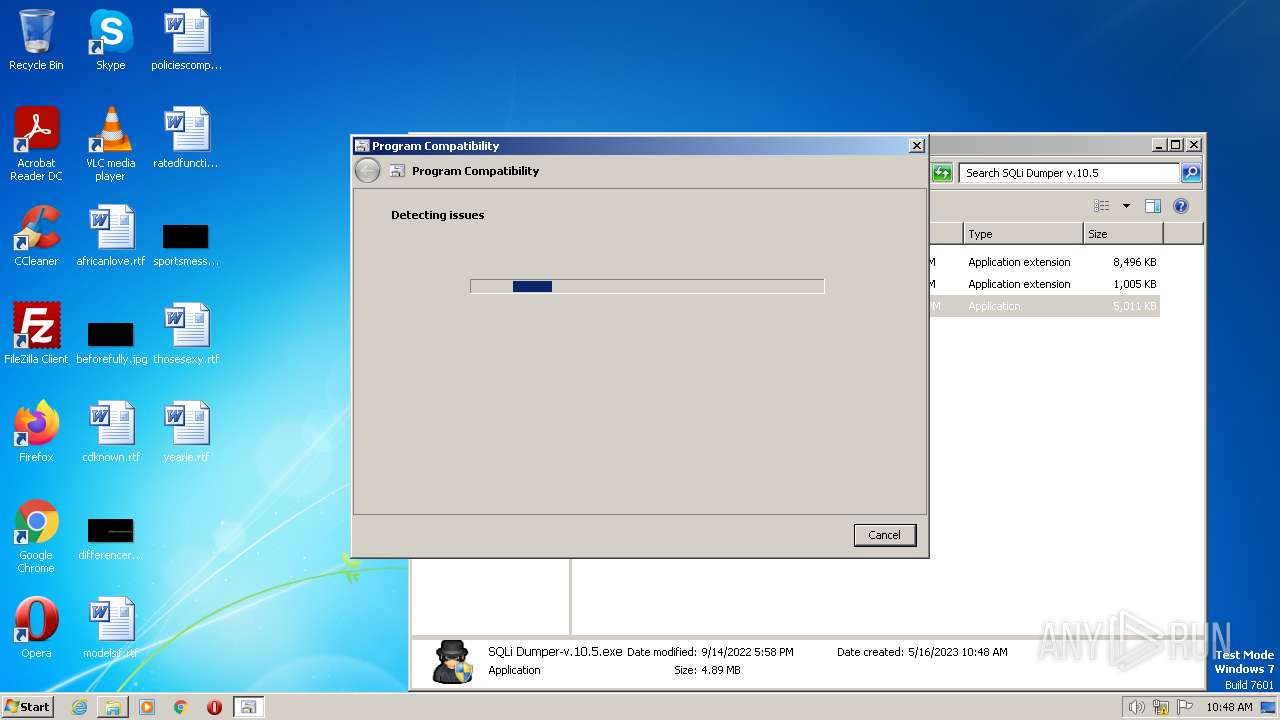1280x720 pixels.
Task: Open the Action Center flag icon
Action: pos(1184,707)
